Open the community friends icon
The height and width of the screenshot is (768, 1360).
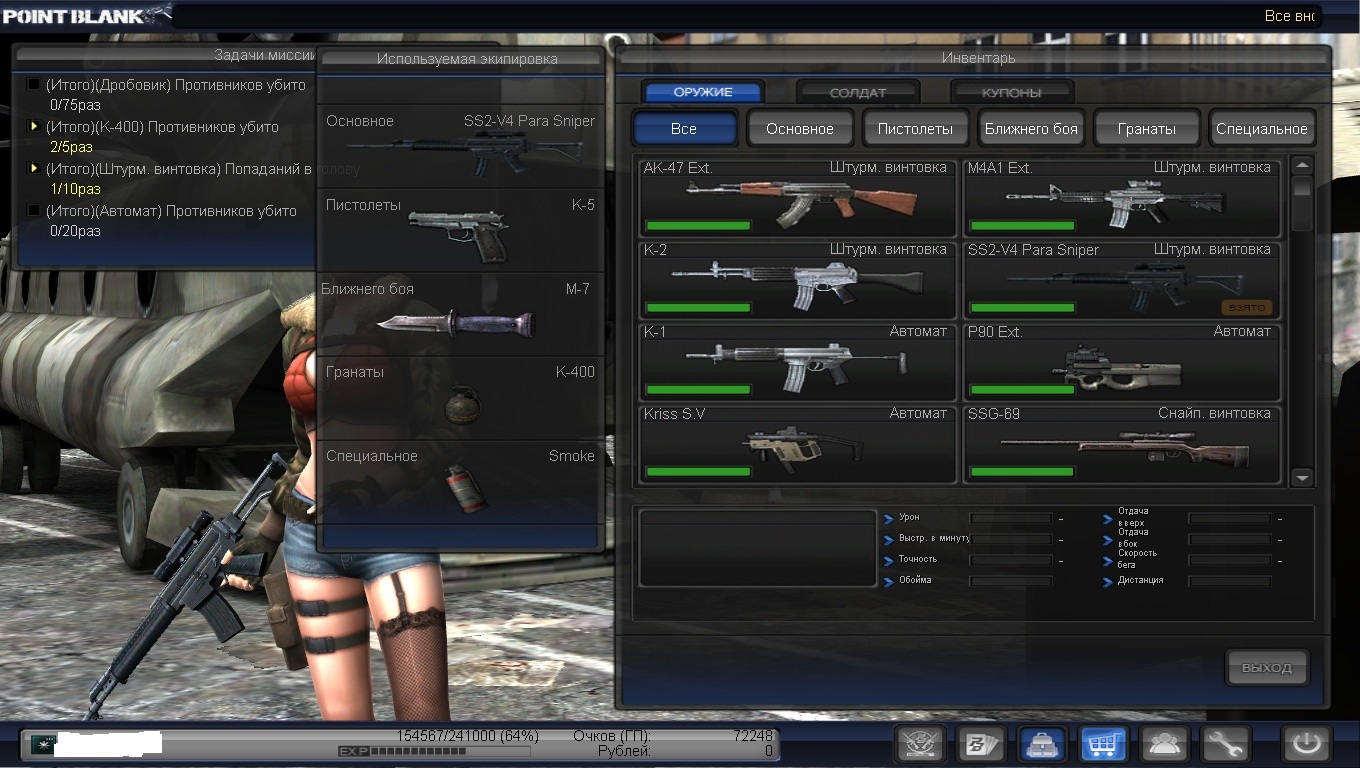pos(1164,745)
